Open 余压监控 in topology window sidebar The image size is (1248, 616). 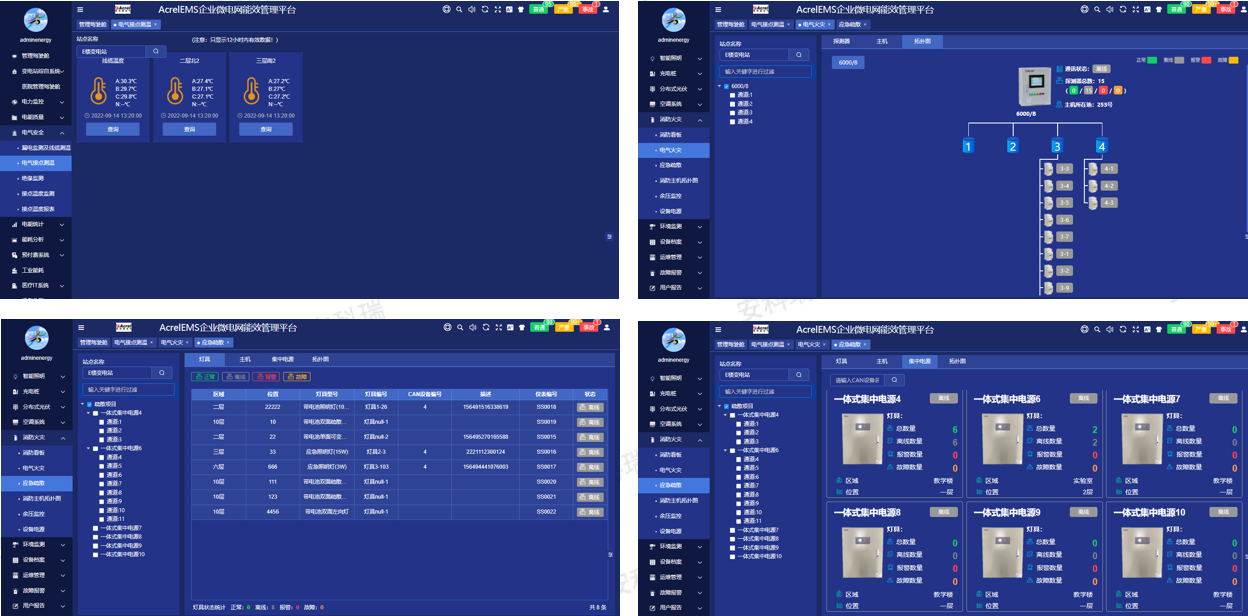[671, 196]
